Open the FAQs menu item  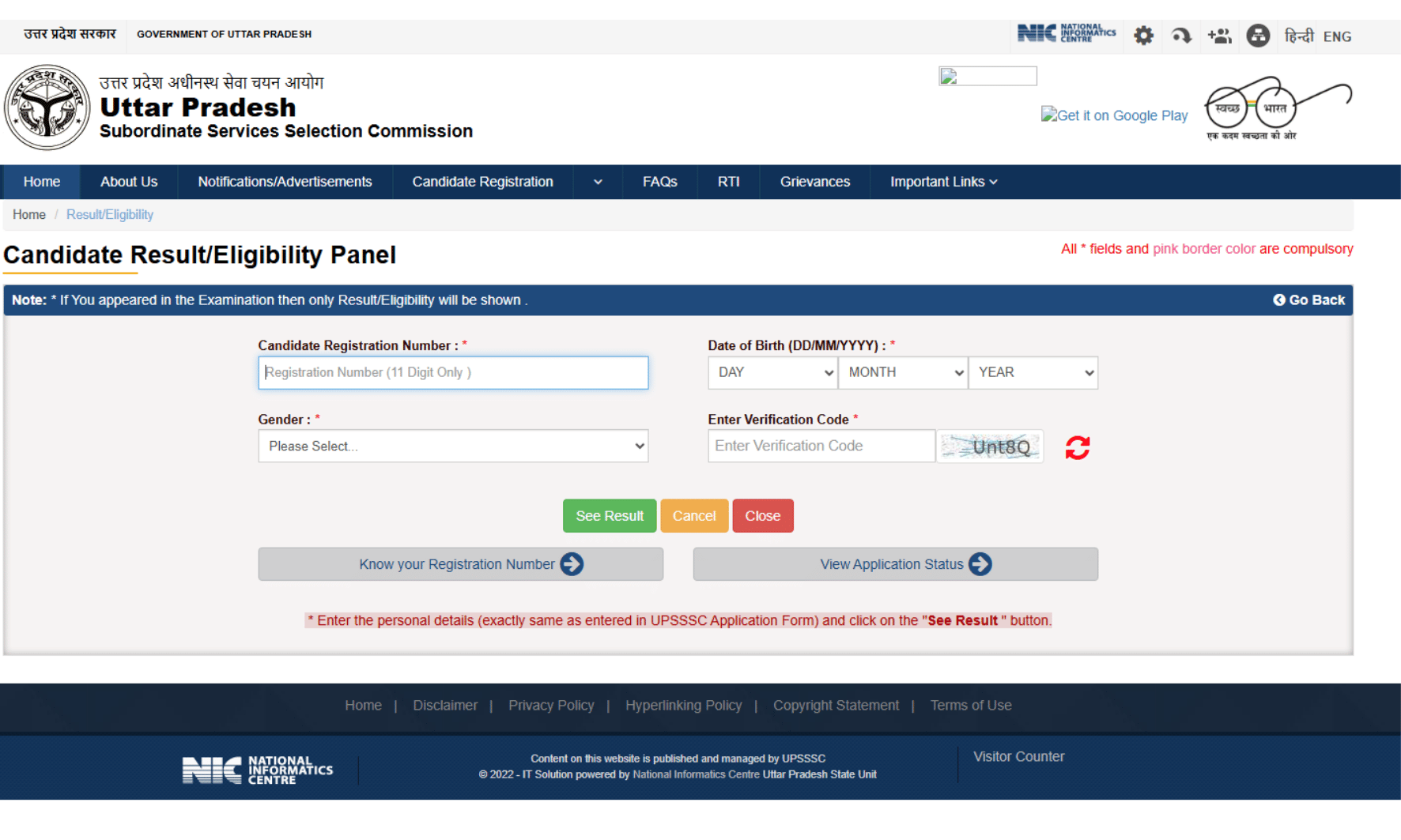click(659, 182)
